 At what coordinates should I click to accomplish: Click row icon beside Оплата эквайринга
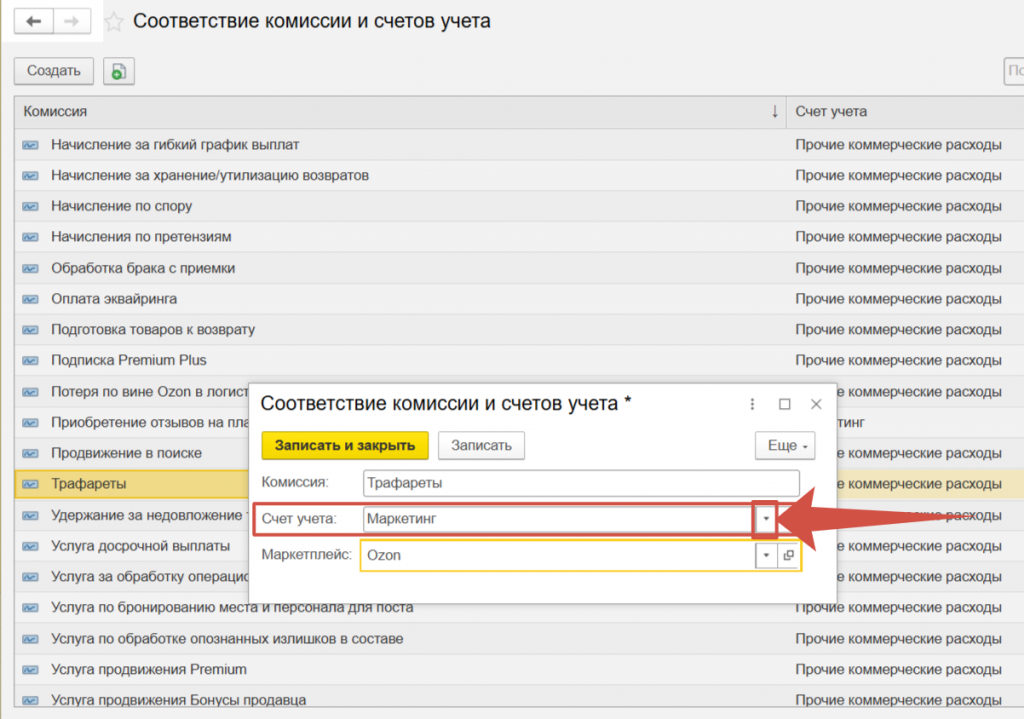(29, 299)
